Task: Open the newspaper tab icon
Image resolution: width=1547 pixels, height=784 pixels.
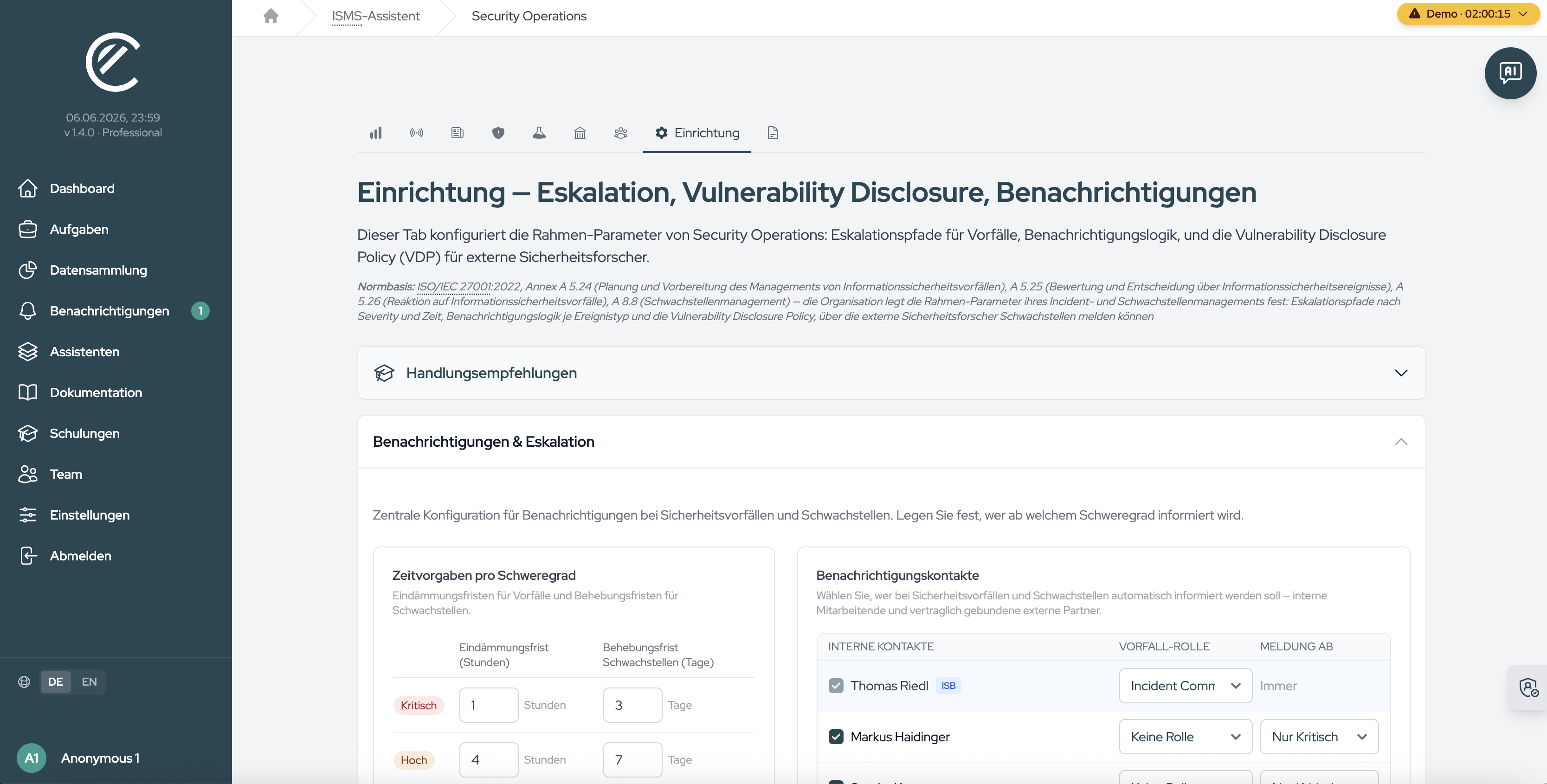Action: [x=457, y=133]
